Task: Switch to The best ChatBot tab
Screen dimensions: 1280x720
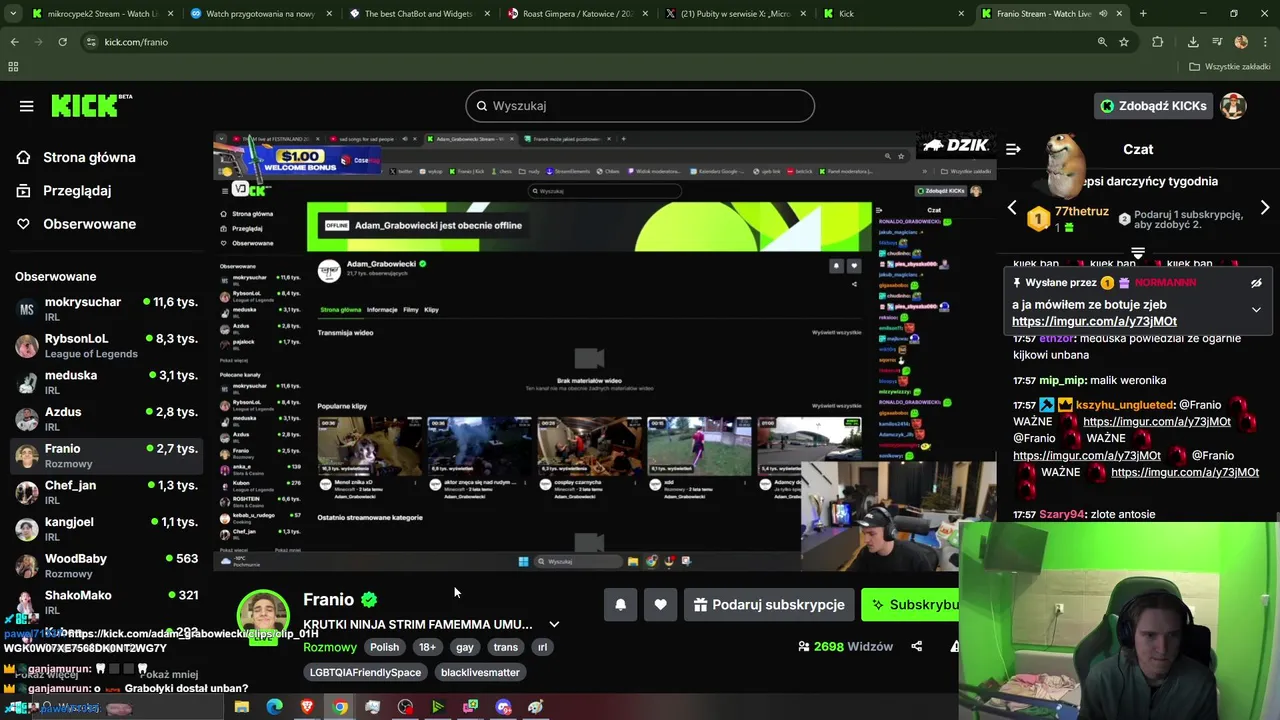Action: (418, 14)
